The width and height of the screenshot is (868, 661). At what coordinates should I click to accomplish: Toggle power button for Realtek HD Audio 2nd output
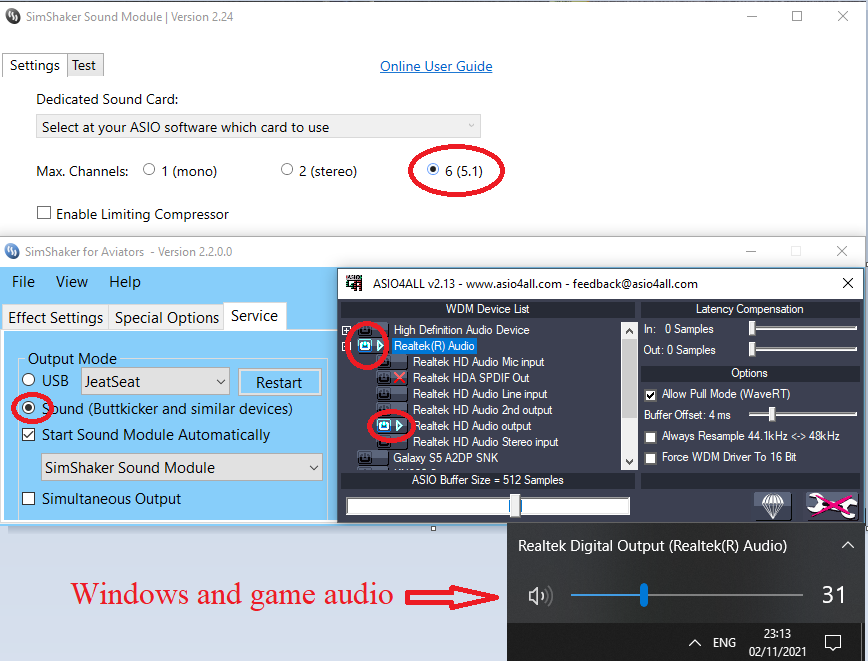[x=384, y=410]
